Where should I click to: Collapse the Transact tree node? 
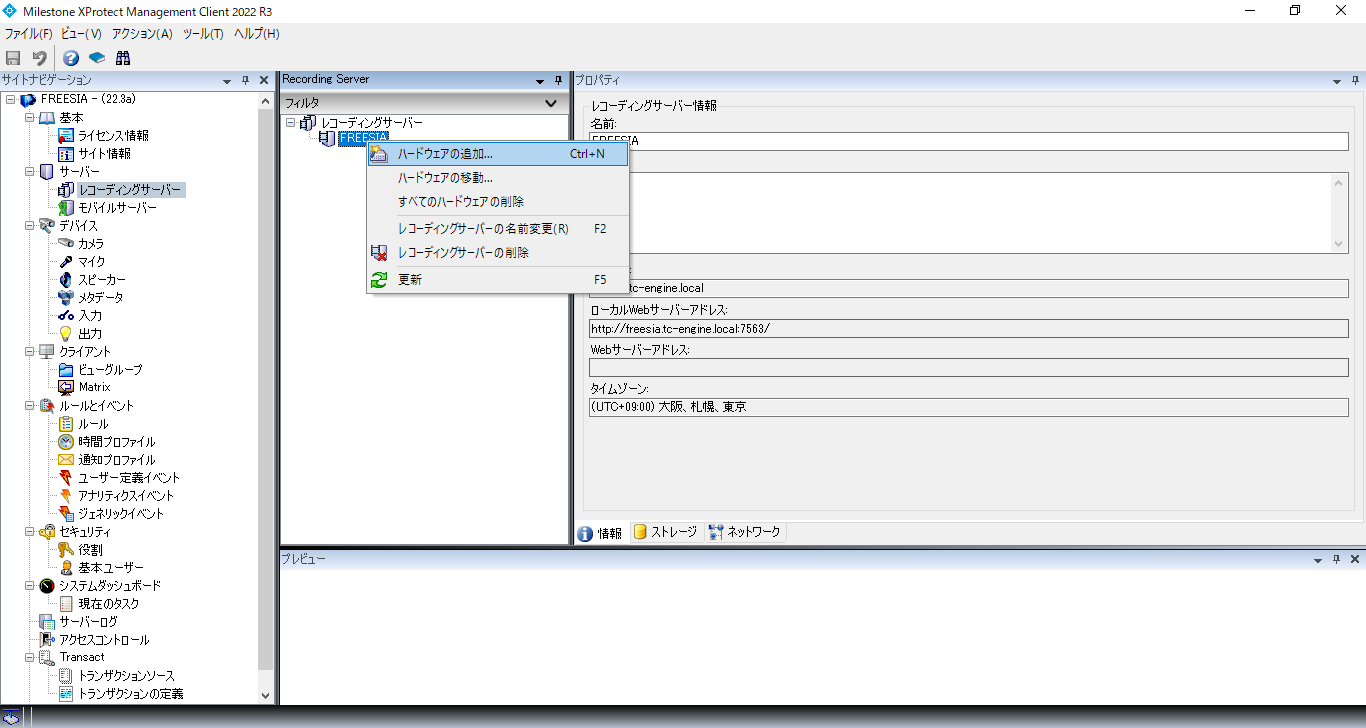coord(30,658)
